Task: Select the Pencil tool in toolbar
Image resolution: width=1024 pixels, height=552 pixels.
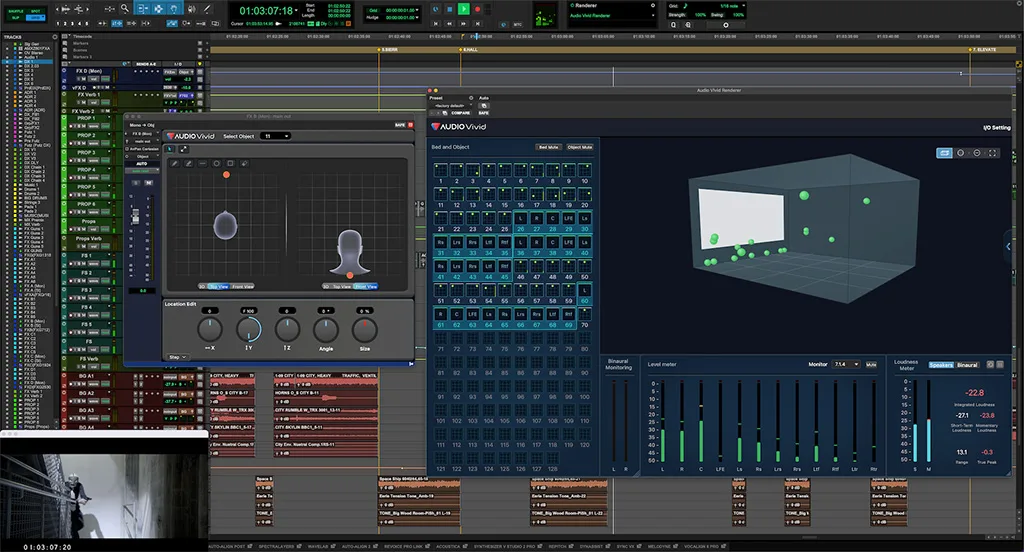Action: tap(207, 8)
